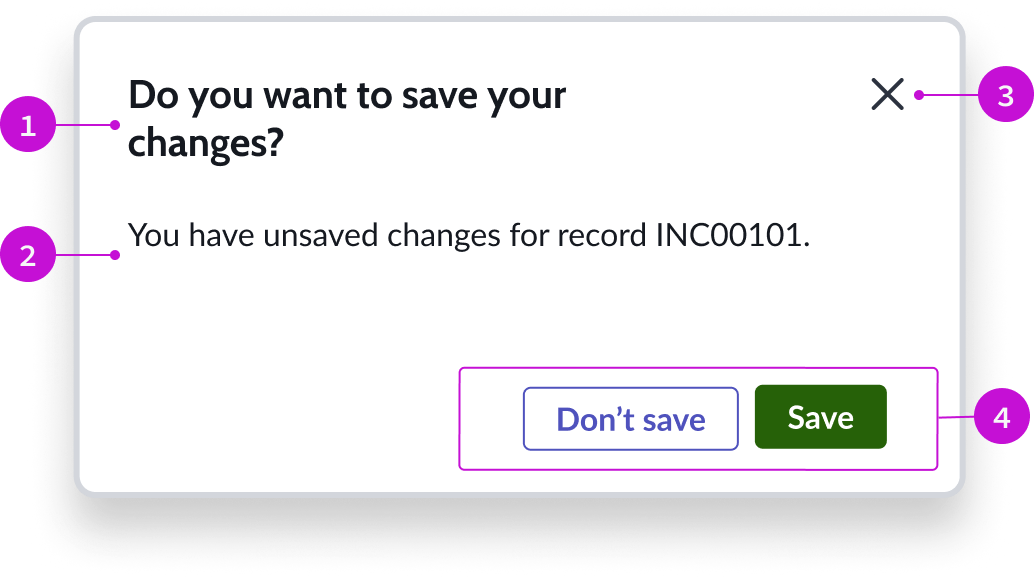Click the word "changes?" in the heading
1034x578 pixels.
point(206,144)
